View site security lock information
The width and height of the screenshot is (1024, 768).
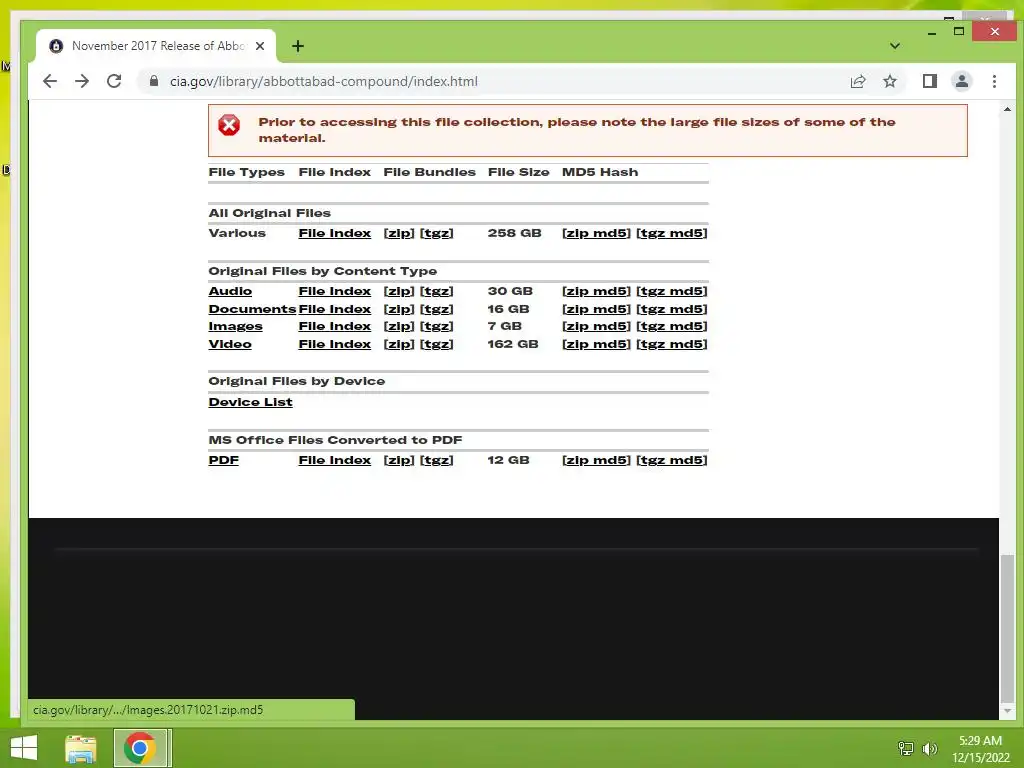(154, 81)
